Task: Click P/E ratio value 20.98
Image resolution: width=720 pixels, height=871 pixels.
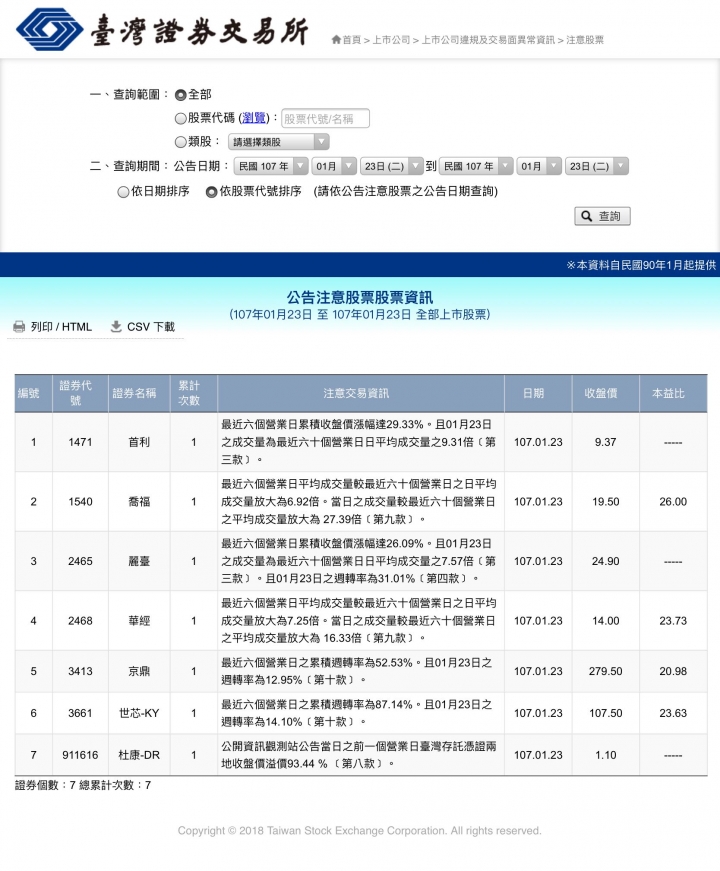Action: [x=673, y=671]
